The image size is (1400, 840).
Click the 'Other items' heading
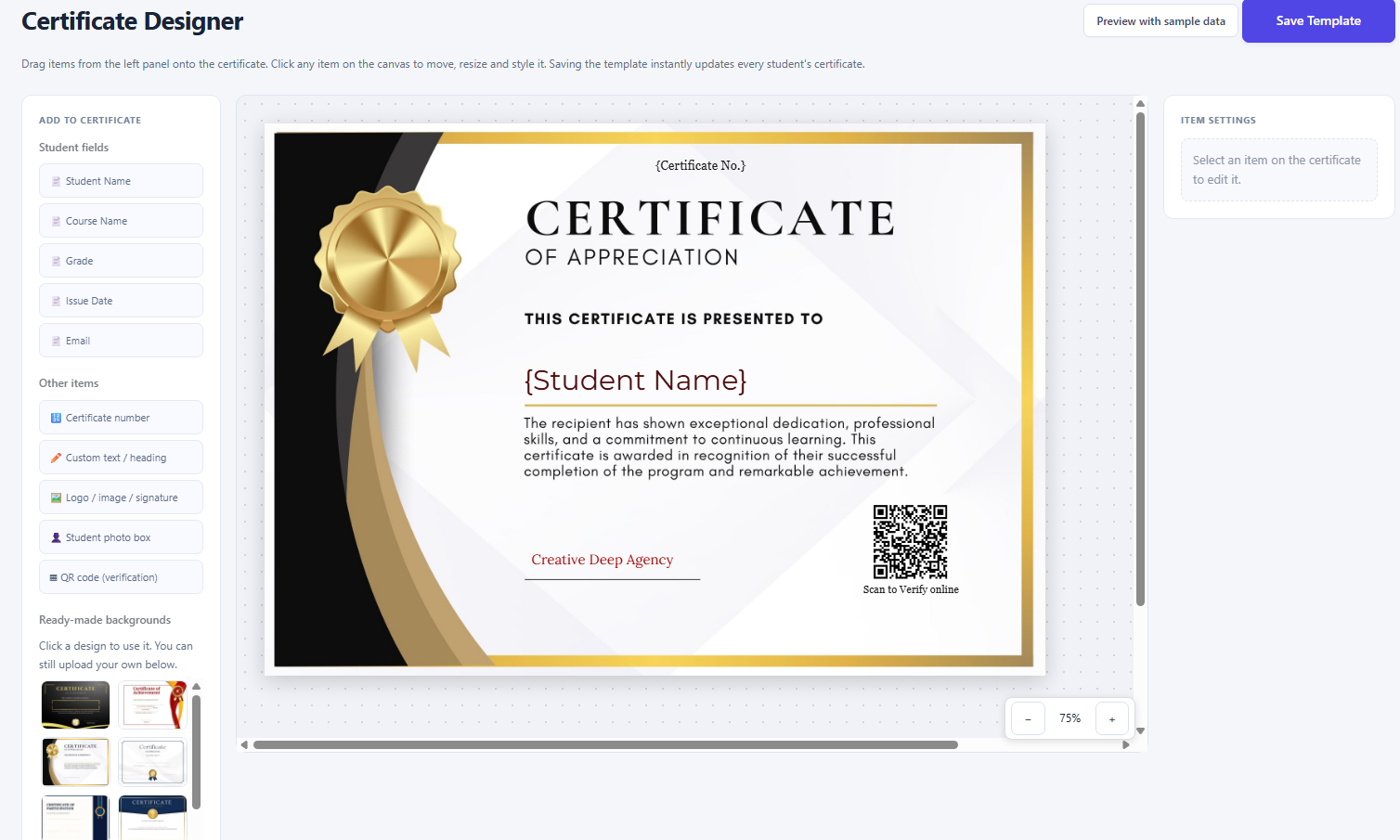pos(69,383)
